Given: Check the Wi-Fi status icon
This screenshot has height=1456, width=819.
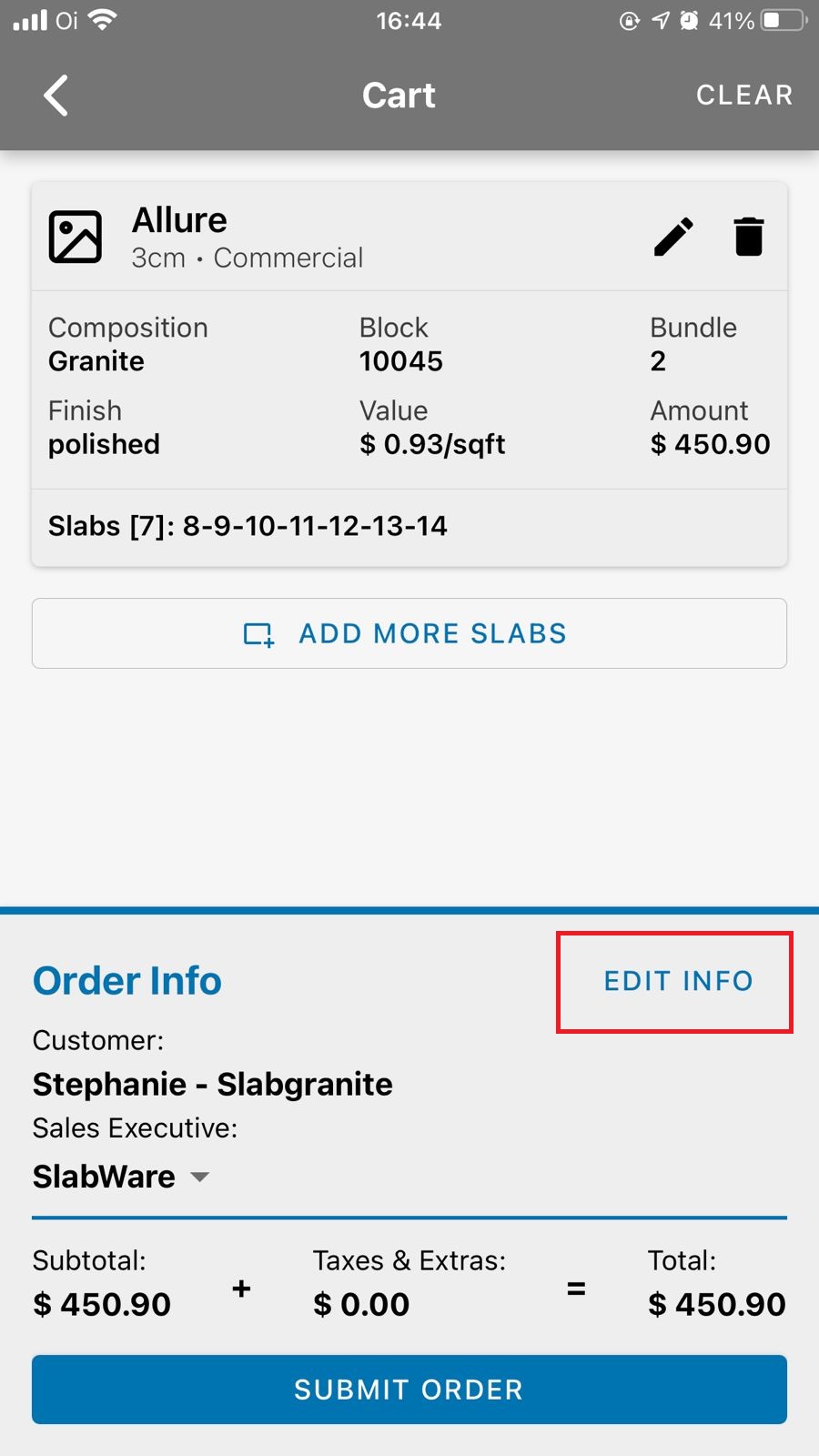Looking at the screenshot, I should pyautogui.click(x=104, y=20).
